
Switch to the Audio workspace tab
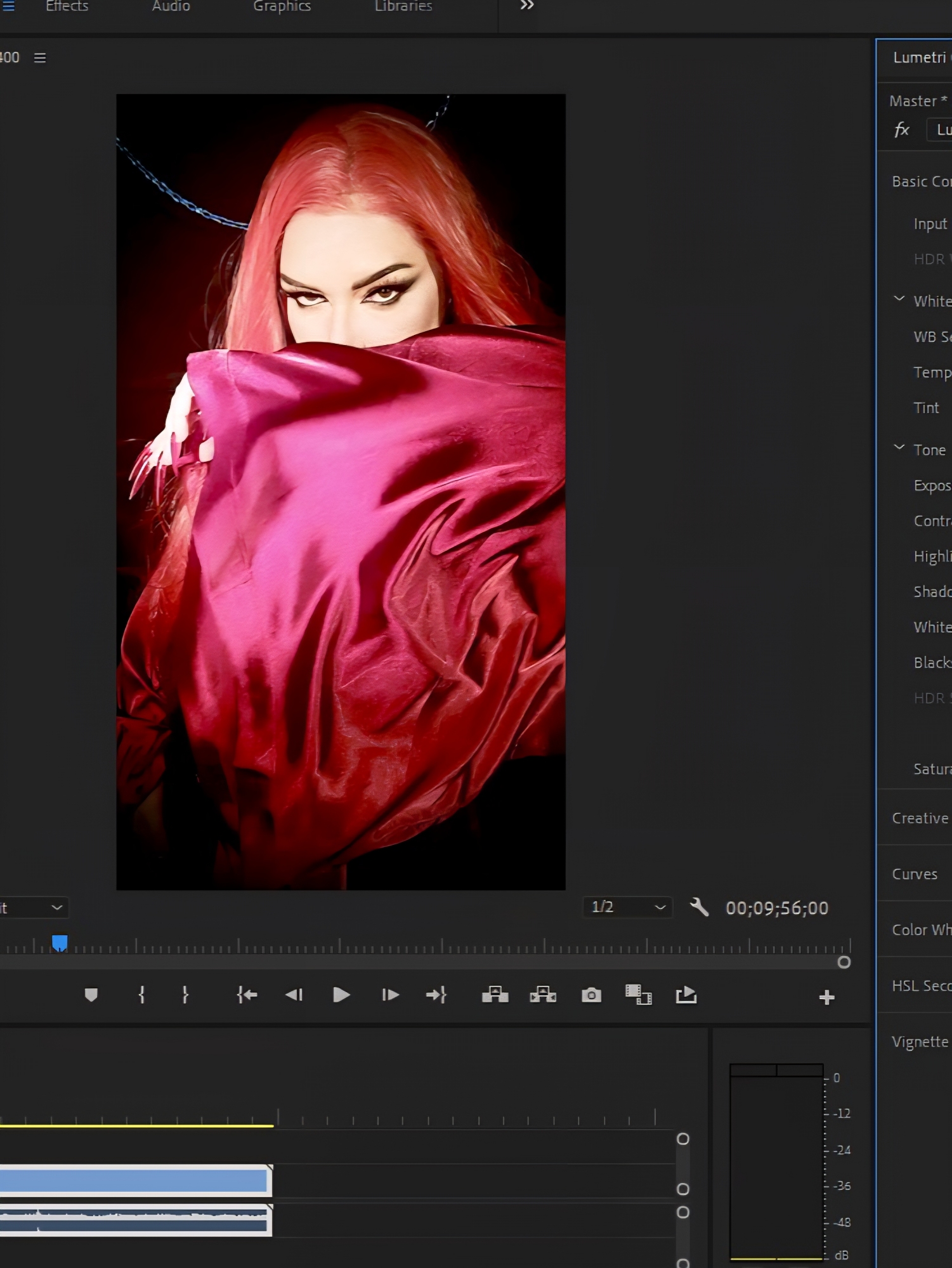pos(171,6)
